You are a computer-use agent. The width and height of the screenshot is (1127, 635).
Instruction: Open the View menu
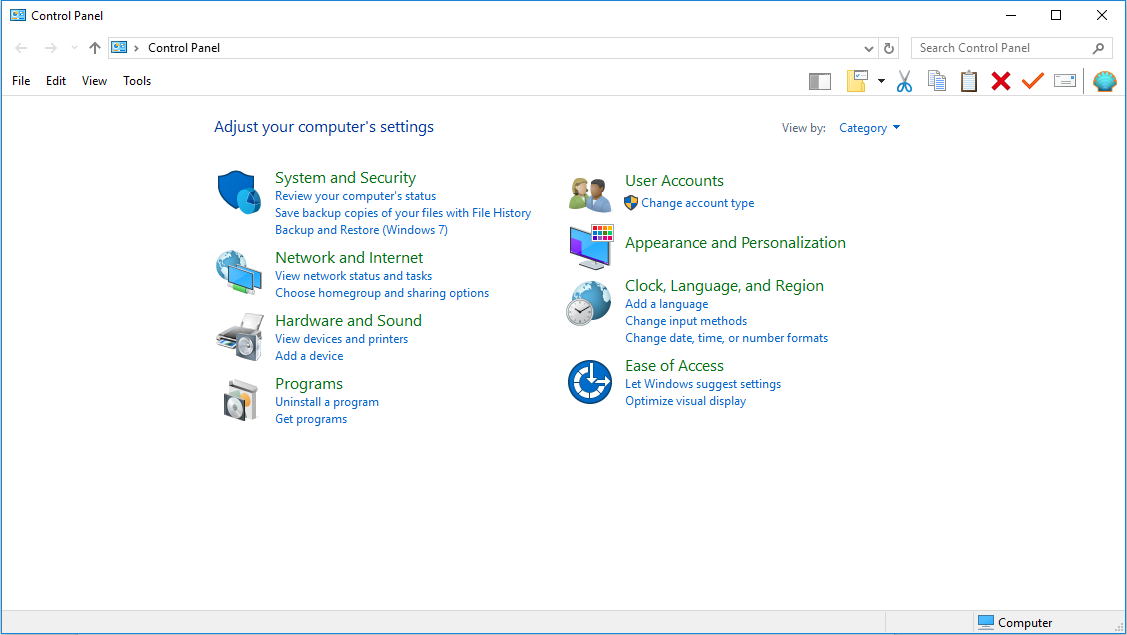94,81
